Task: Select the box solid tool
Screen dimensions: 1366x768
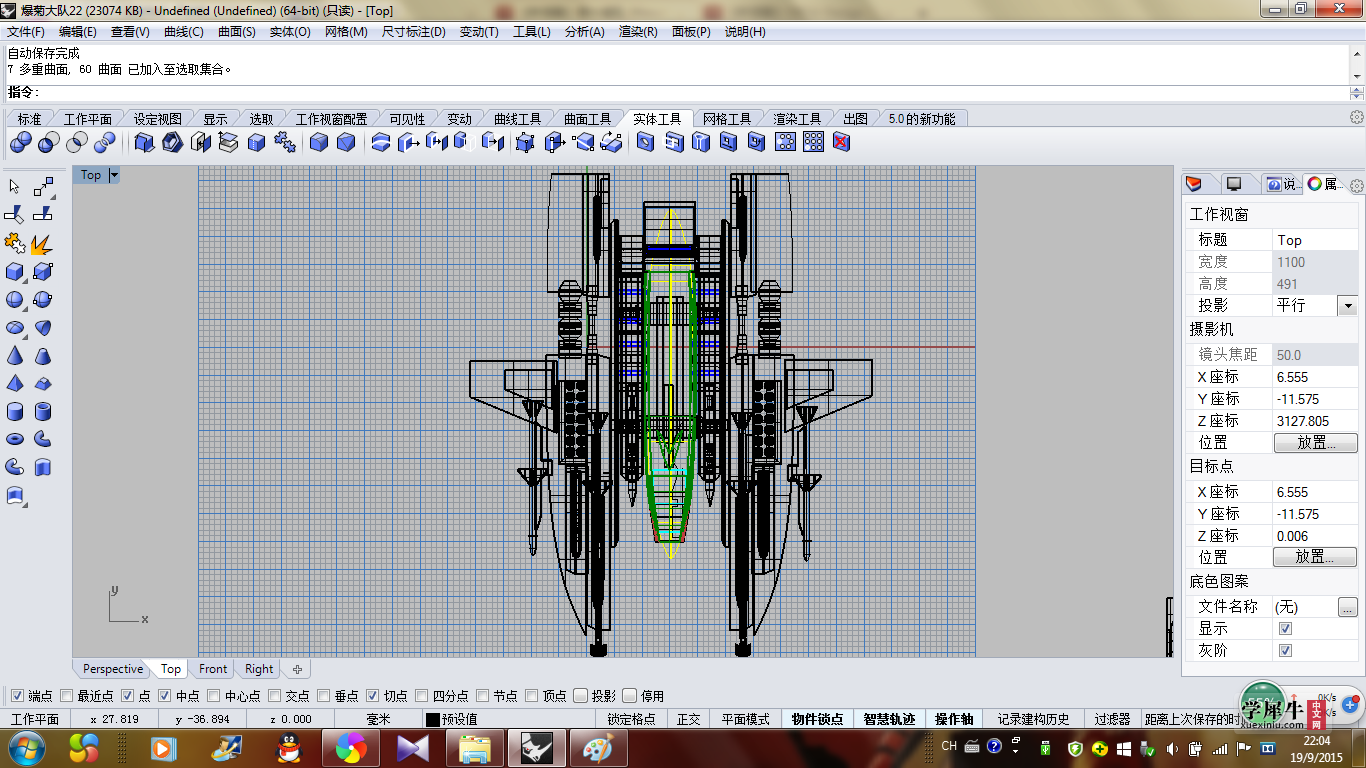Action: click(x=15, y=272)
